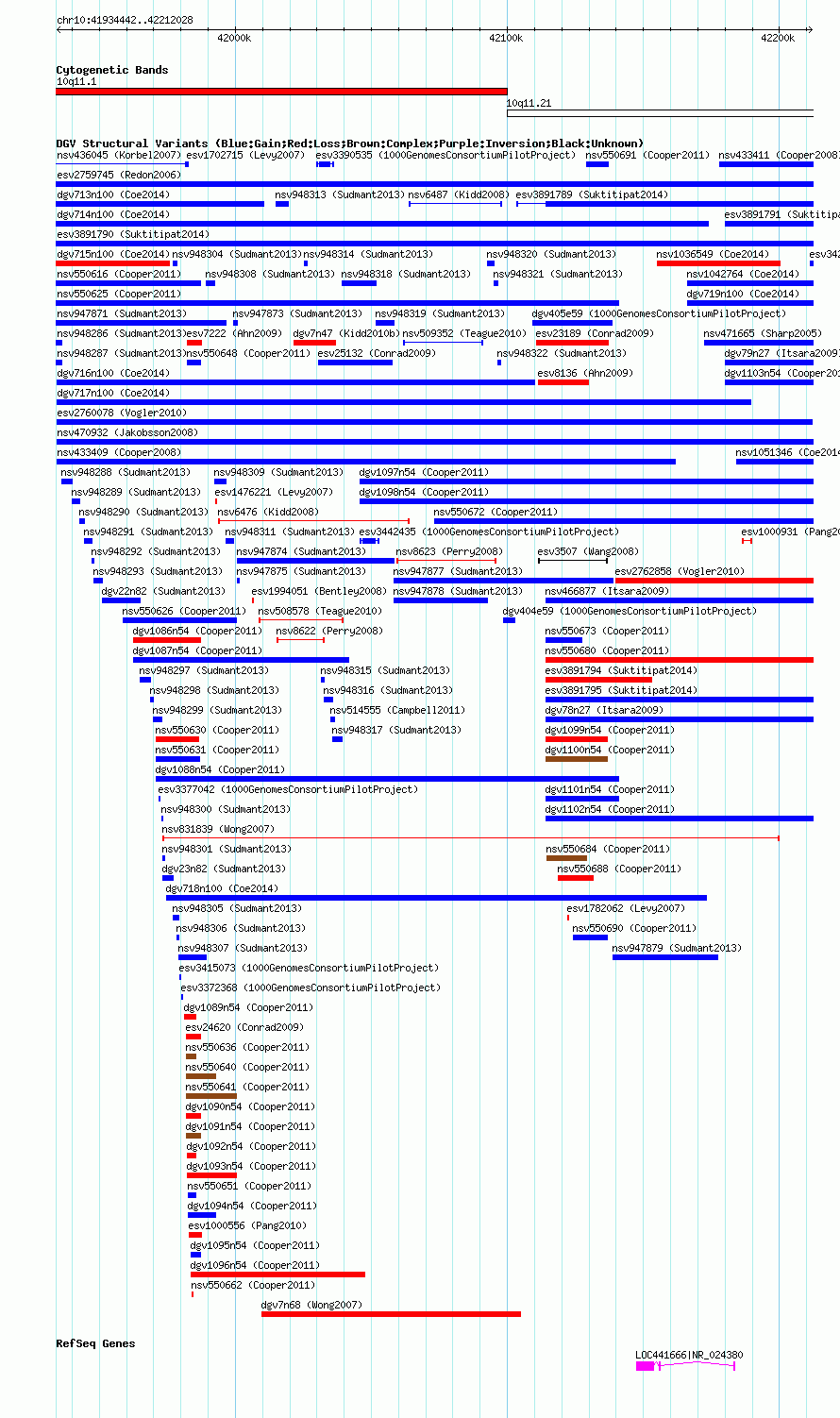Viewport: 840px width, 1418px height.
Task: Select the red dgv7n68 (Wong2007) loss bar
Action: click(x=391, y=1313)
